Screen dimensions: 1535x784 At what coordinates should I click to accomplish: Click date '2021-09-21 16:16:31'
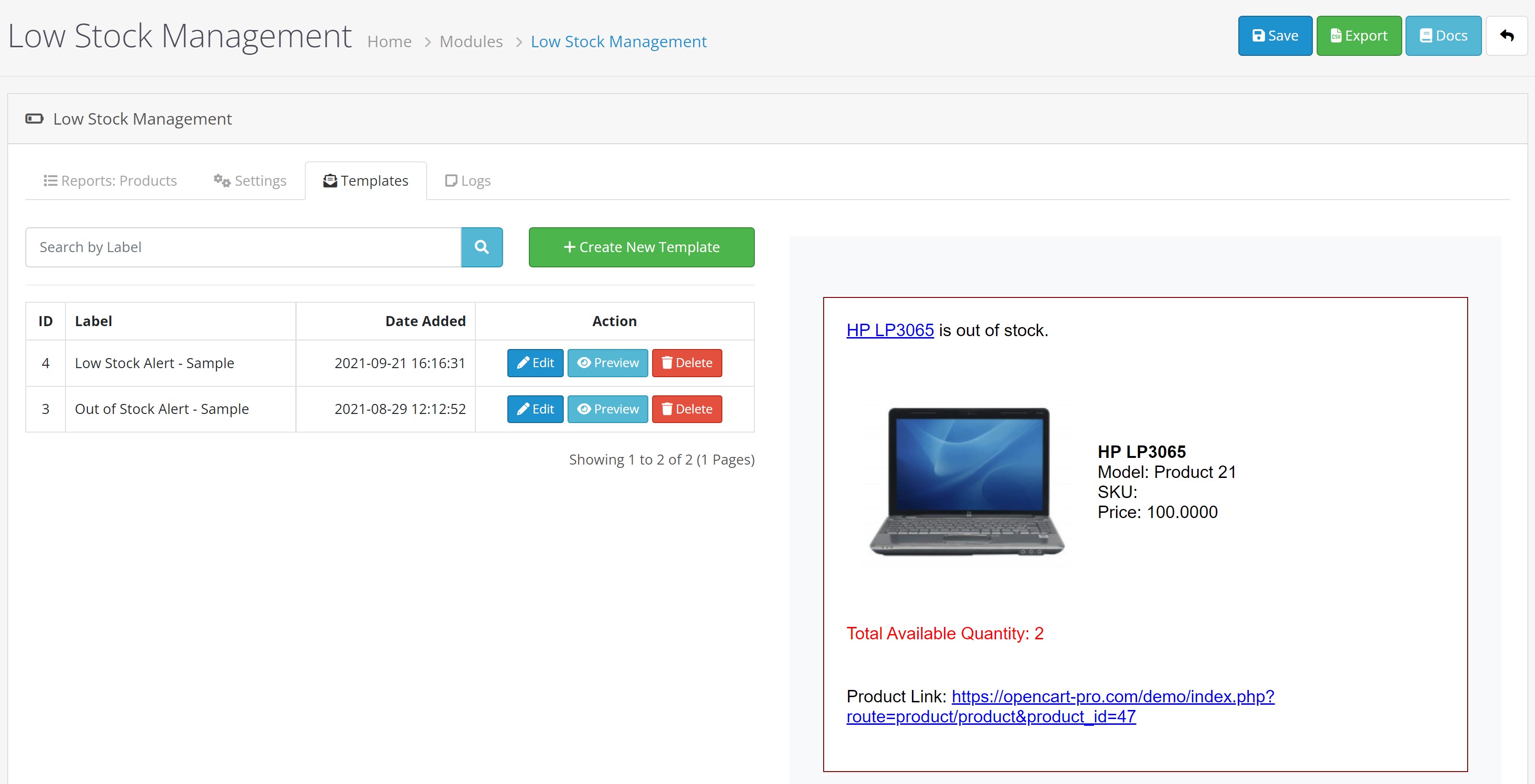400,363
